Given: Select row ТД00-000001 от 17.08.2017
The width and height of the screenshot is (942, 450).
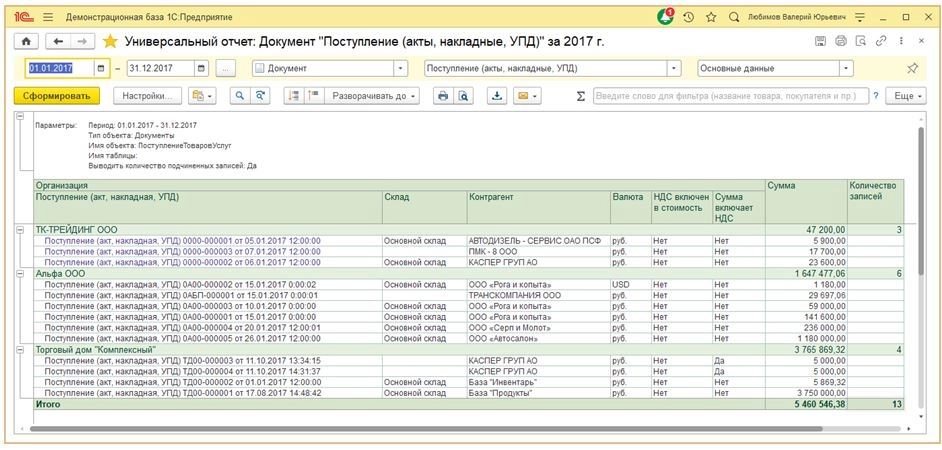Looking at the screenshot, I should tap(183, 393).
